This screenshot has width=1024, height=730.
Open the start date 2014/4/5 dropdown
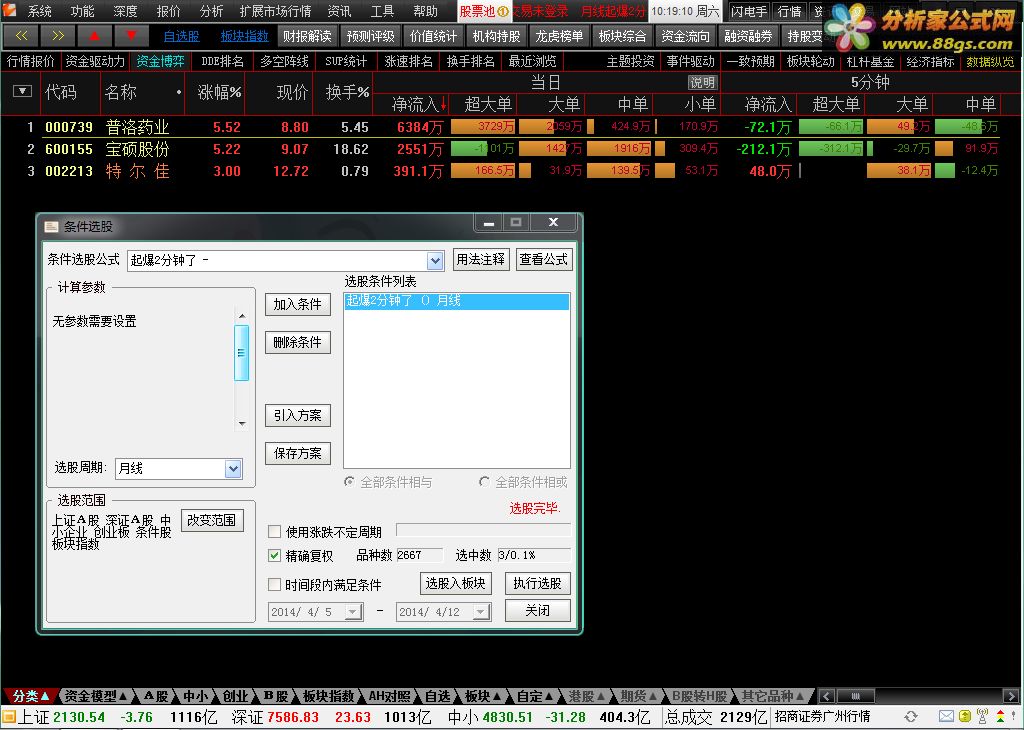[x=353, y=612]
